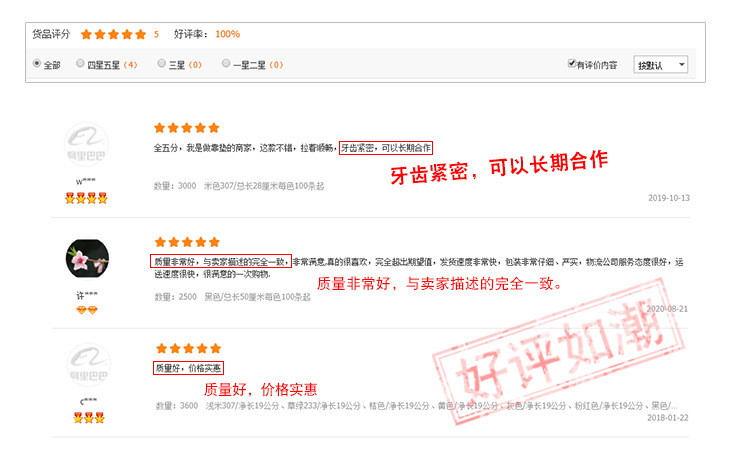
Task: Click the date 2020-08-21
Action: pyautogui.click(x=667, y=309)
